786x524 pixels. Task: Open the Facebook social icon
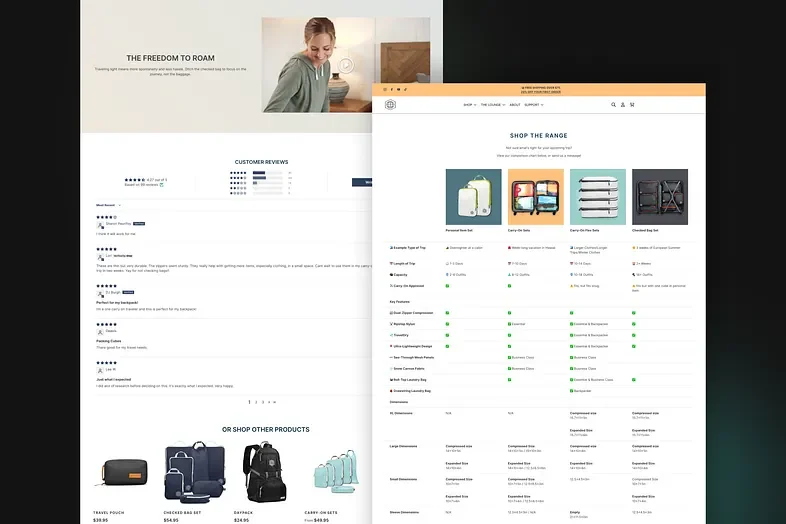click(391, 90)
